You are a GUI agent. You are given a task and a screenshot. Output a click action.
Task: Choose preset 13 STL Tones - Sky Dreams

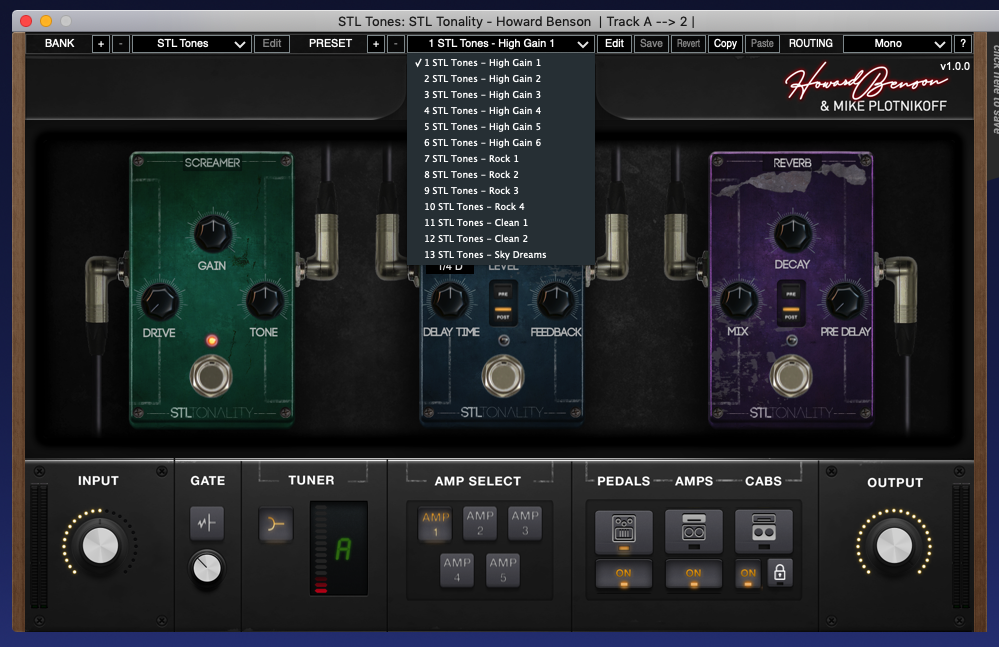click(501, 255)
